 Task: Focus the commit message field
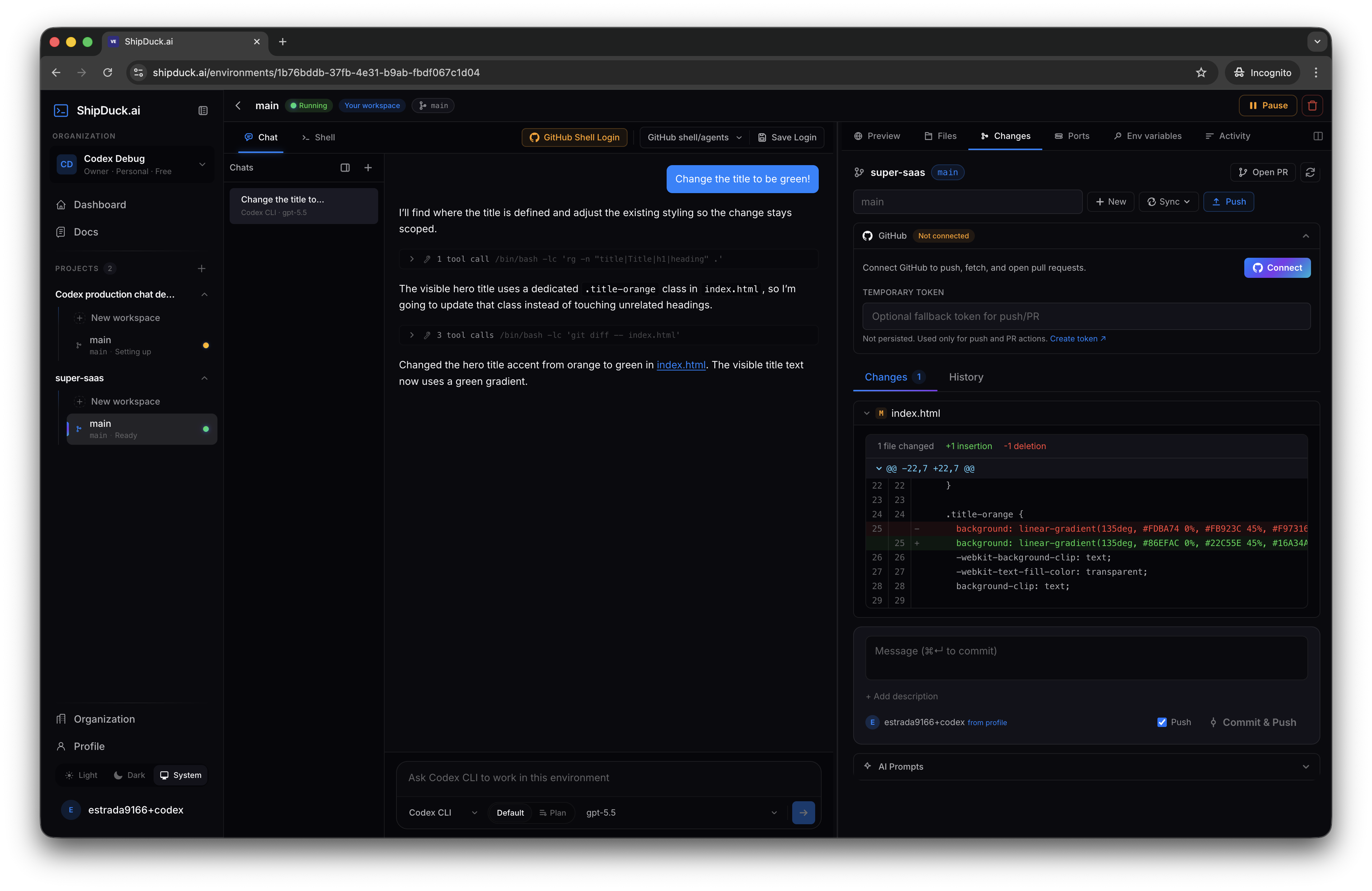pyautogui.click(x=1086, y=658)
